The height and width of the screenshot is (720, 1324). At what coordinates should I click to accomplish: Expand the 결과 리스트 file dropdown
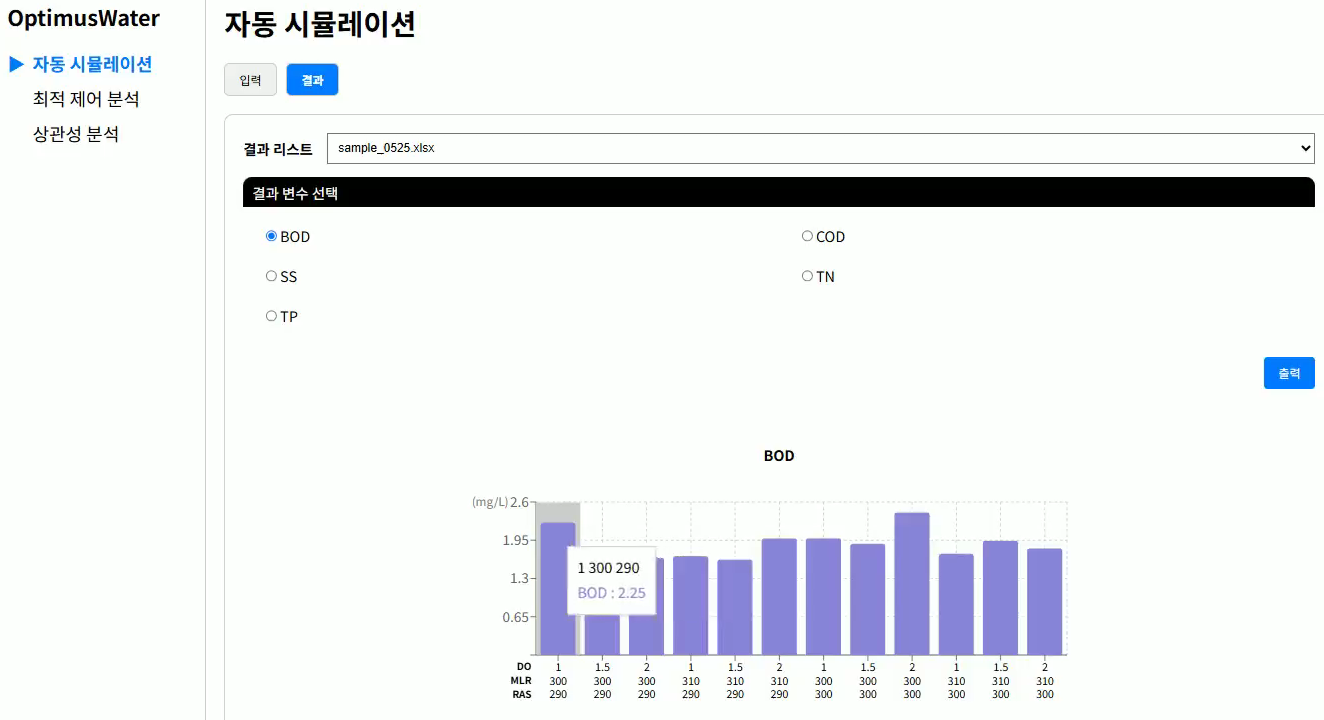pos(820,149)
